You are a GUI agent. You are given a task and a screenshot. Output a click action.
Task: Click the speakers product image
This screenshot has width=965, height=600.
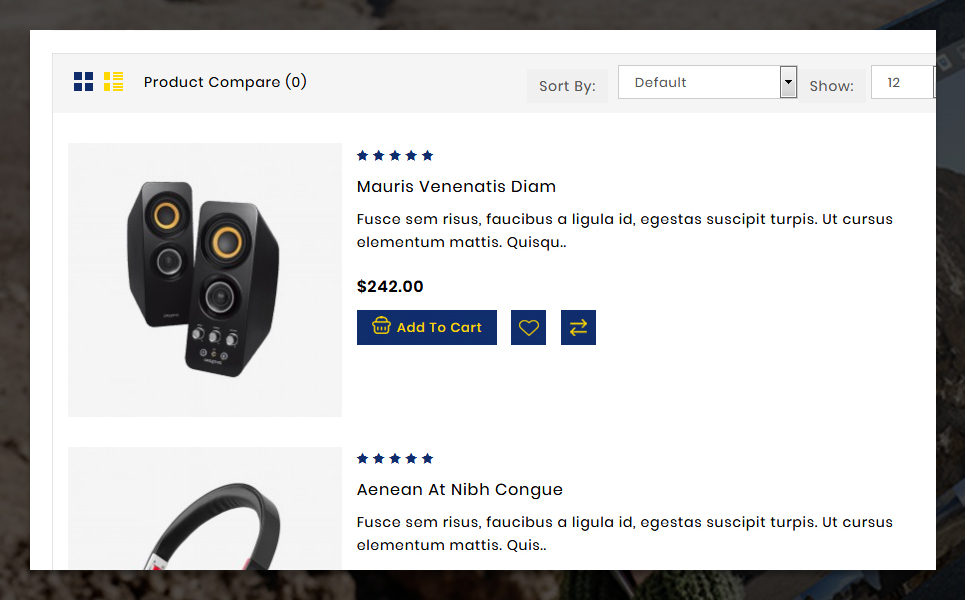[x=205, y=280]
